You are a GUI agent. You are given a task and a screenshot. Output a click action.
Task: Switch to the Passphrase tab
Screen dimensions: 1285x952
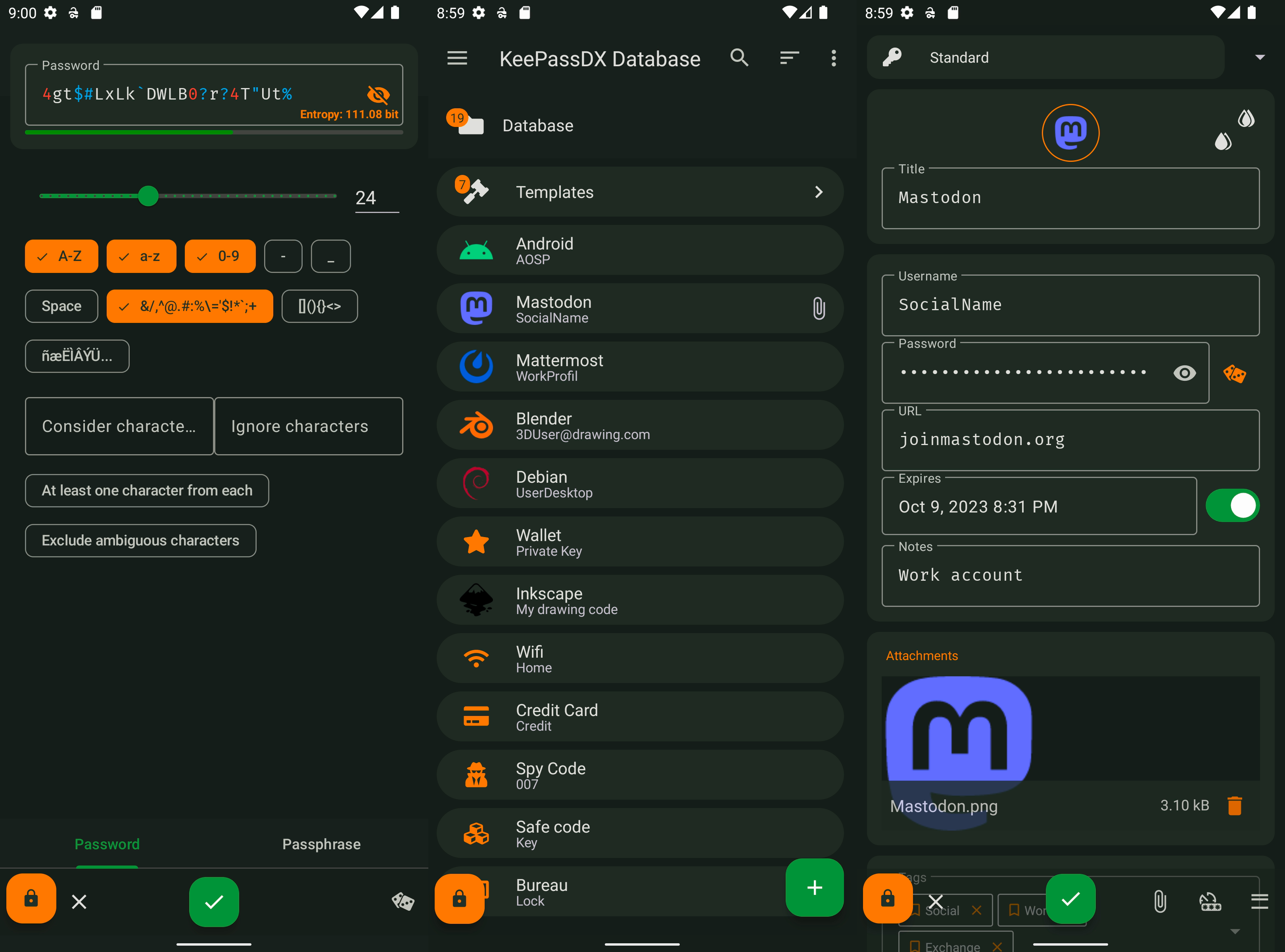321,844
